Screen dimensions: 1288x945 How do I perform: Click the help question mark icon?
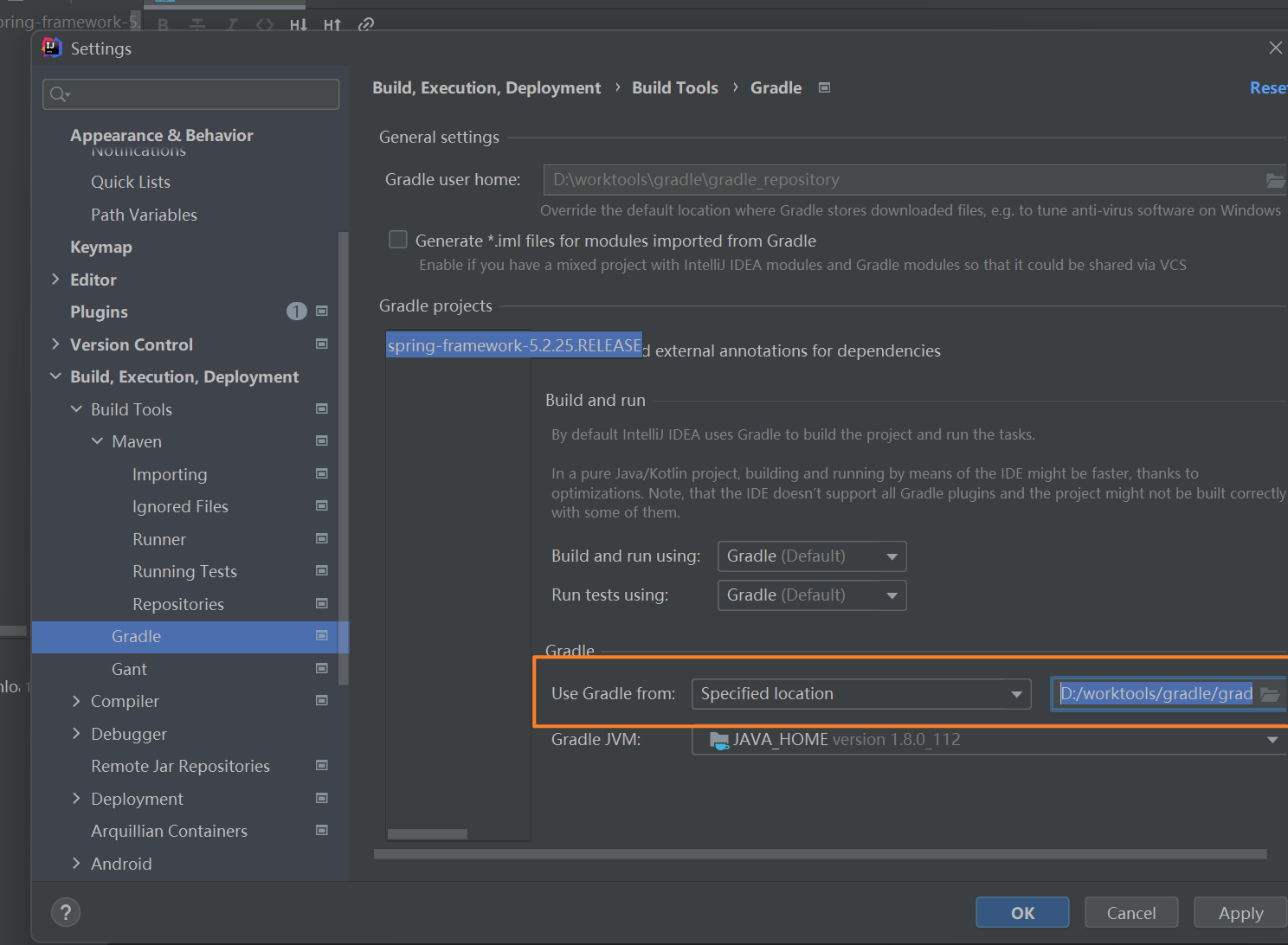[66, 912]
